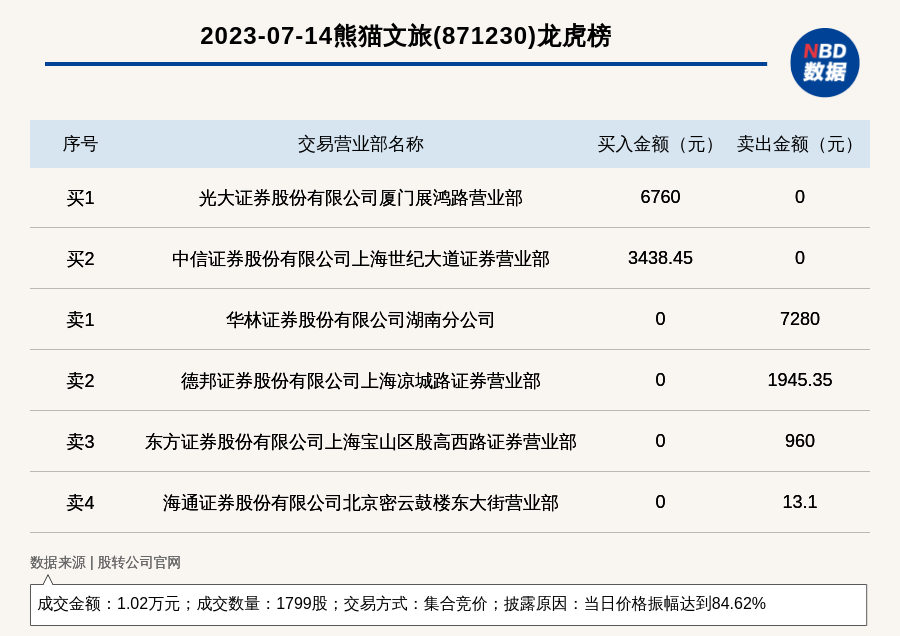
Task: Click the sell amount 0 in the 买2 row
Action: click(x=800, y=258)
